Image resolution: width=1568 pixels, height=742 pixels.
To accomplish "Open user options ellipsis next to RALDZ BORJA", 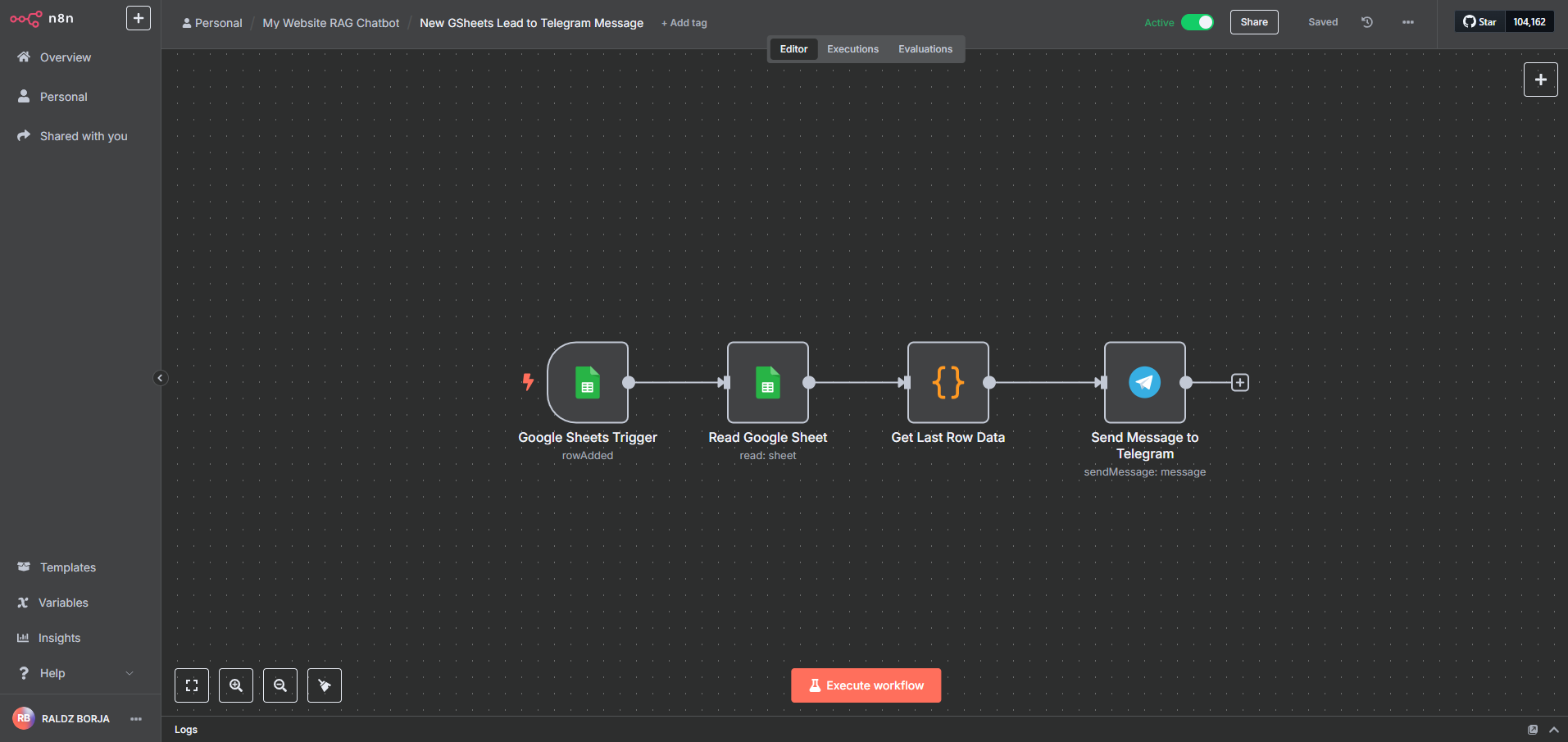I will tap(136, 719).
